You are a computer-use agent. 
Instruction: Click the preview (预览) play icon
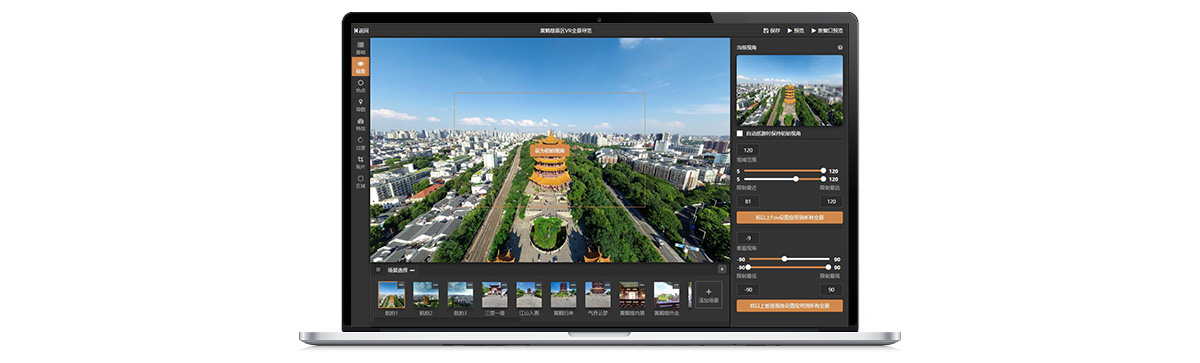[x=796, y=31]
